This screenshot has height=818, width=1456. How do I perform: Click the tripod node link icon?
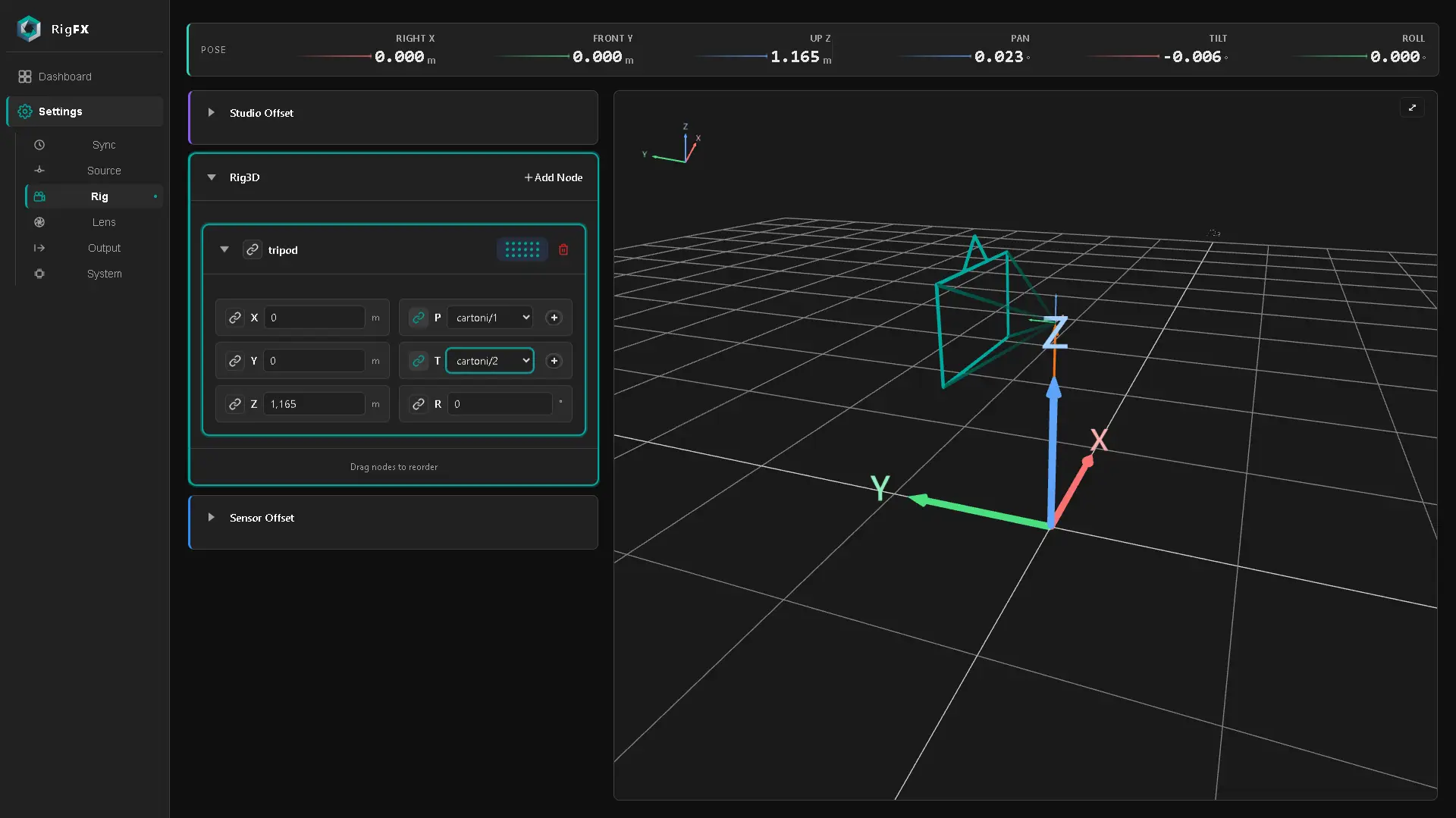coord(253,249)
